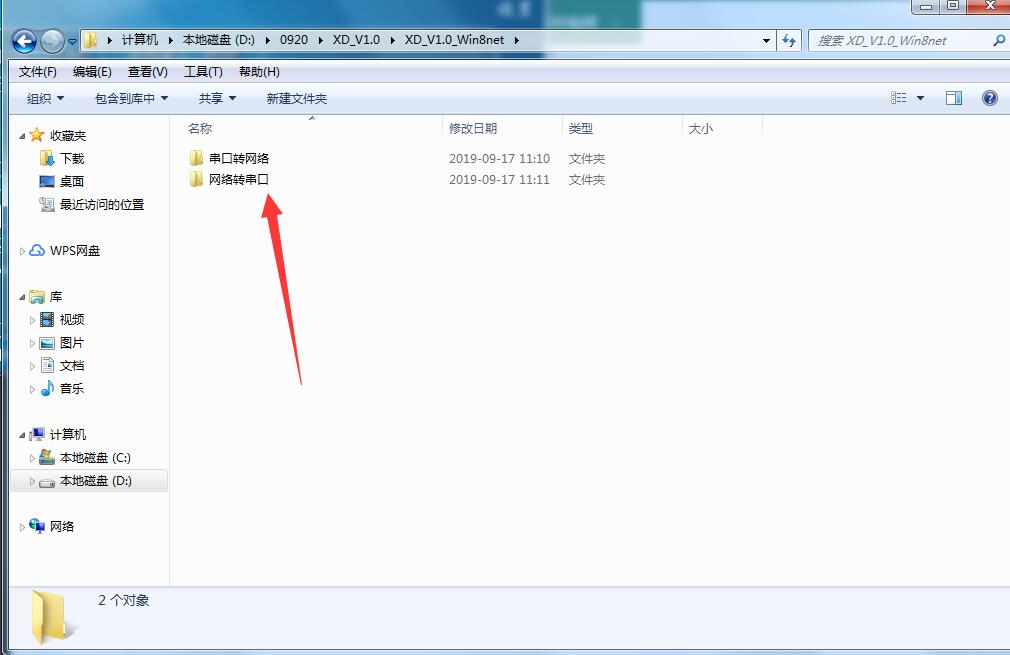Screen dimensions: 1010x655
Task: Expand the 网络 node
Action: (22, 527)
